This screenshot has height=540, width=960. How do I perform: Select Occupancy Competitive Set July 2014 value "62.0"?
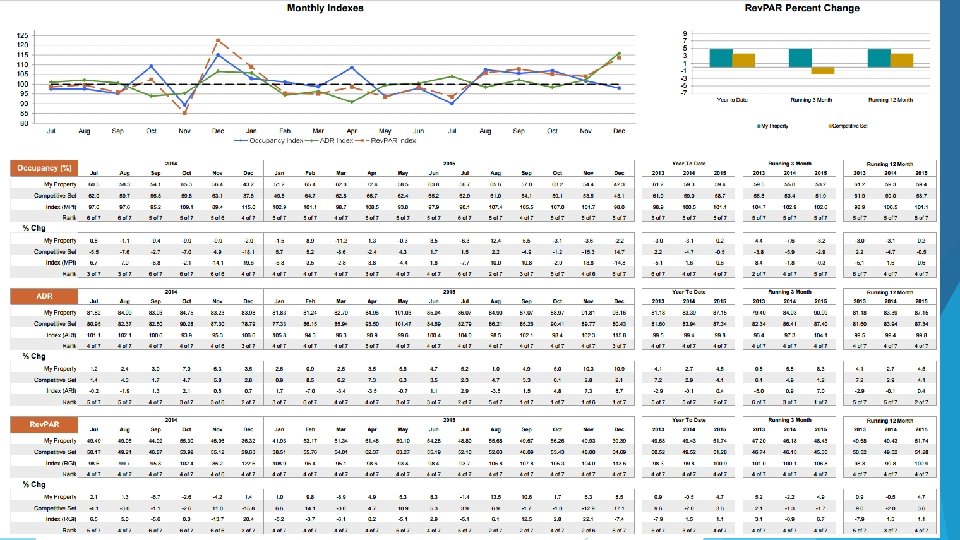click(94, 196)
